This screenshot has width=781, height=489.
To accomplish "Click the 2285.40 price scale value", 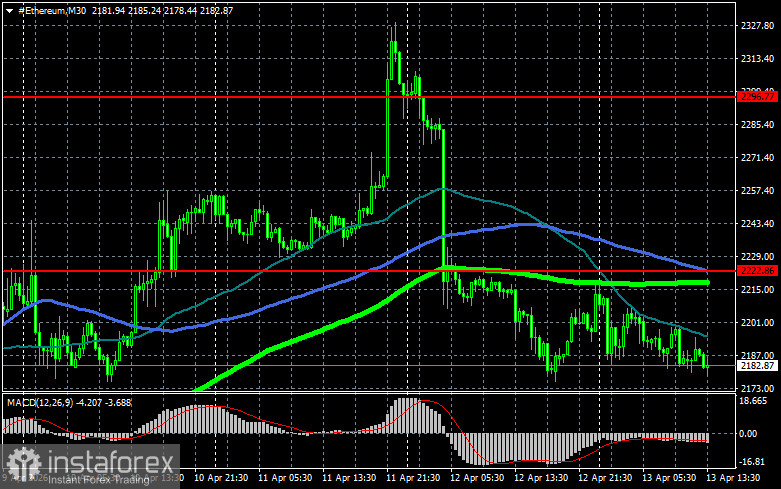I will [757, 124].
